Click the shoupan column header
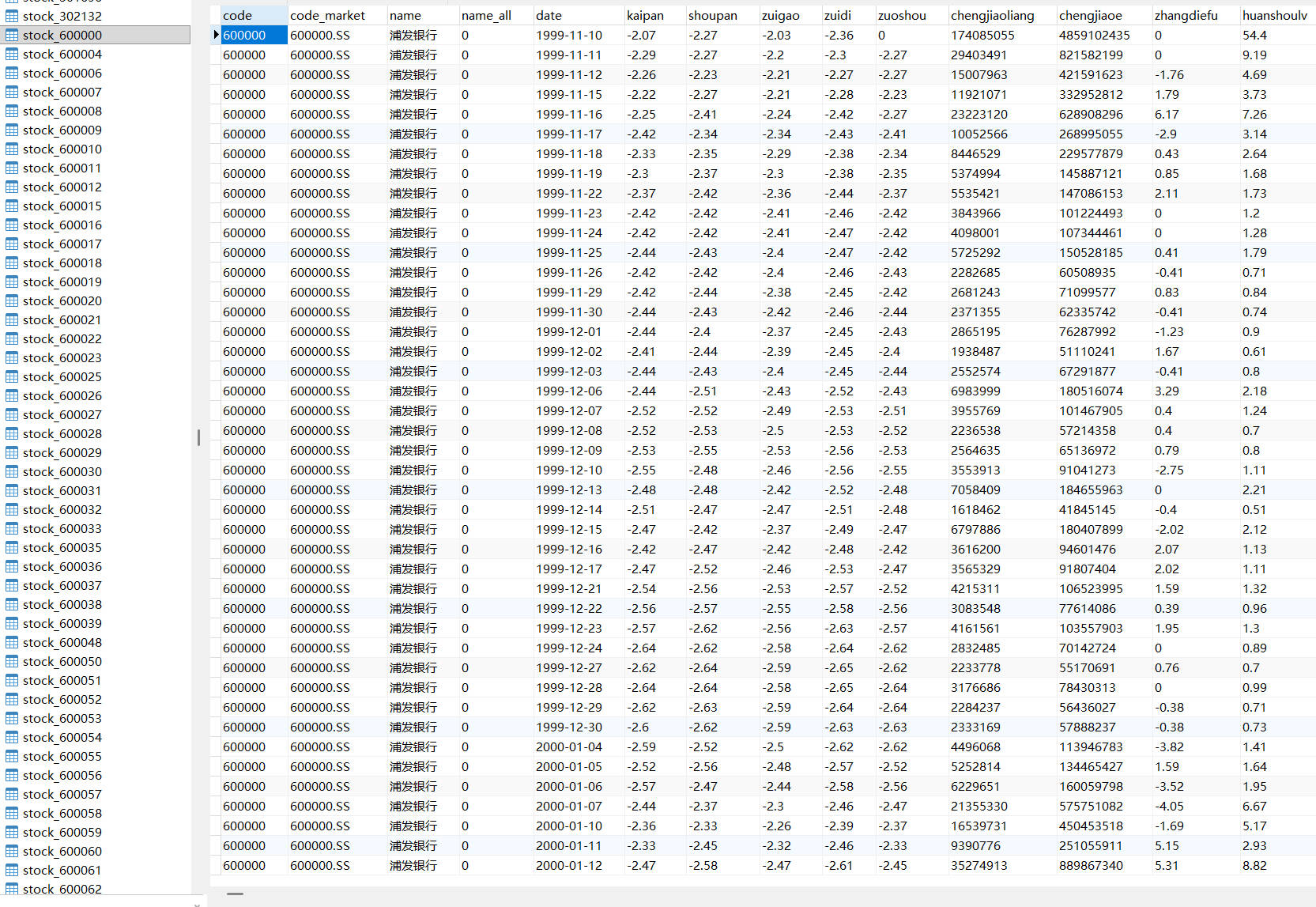 click(722, 15)
